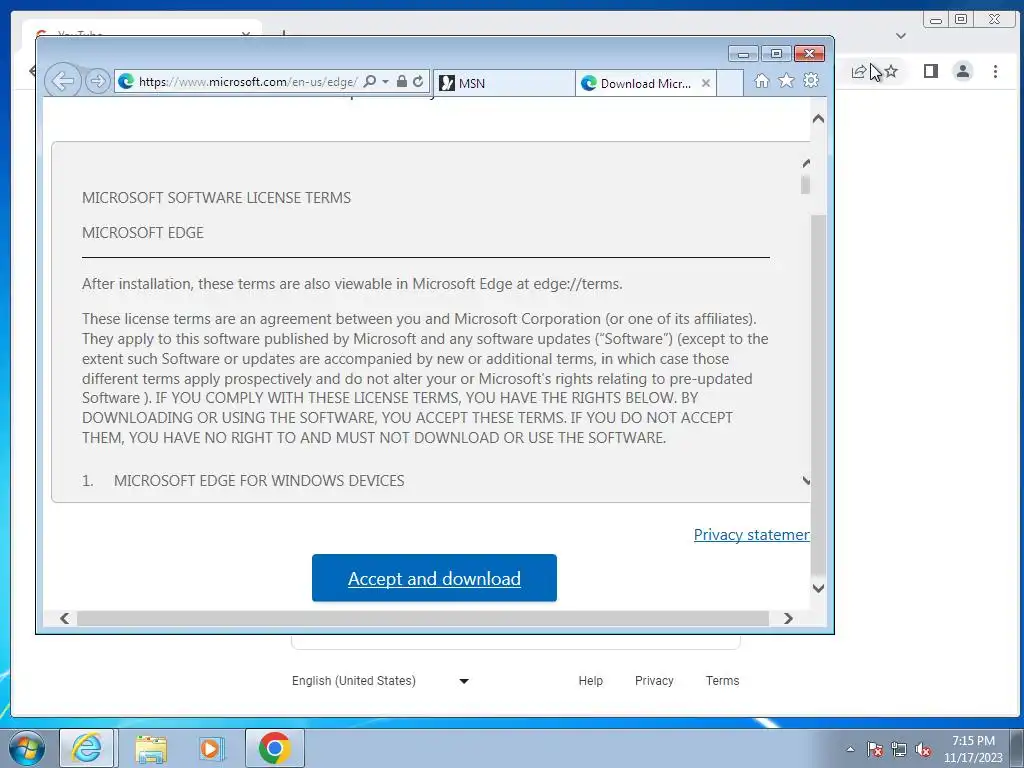The width and height of the screenshot is (1024, 768).
Task: Maximize the Internet Explorer window
Action: point(776,54)
